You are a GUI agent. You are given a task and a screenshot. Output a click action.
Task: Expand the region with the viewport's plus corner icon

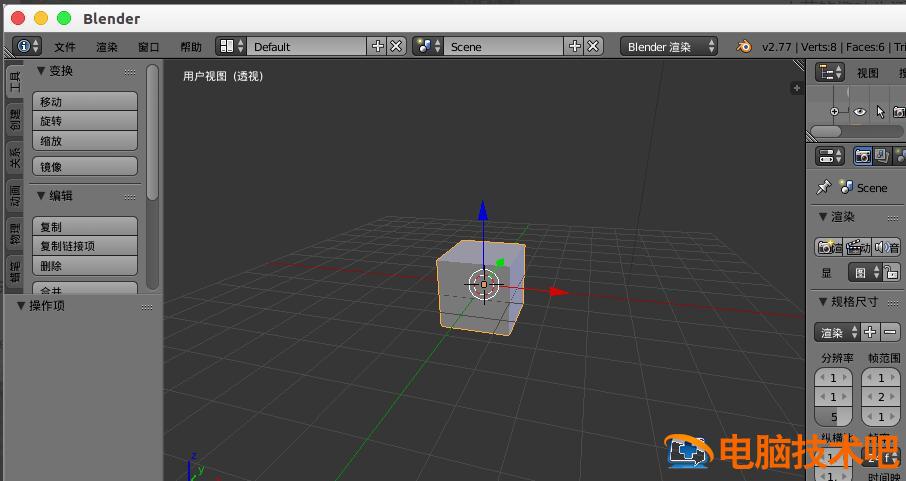(797, 88)
